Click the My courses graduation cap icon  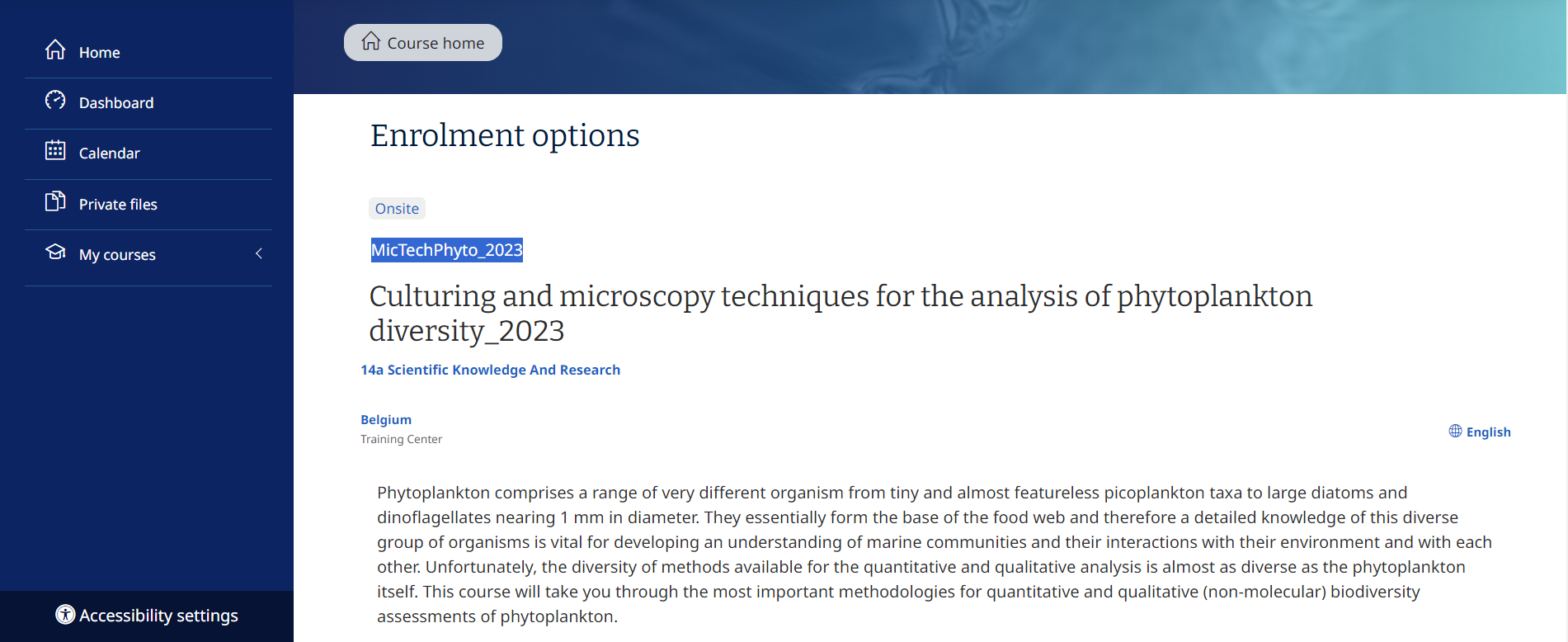coord(55,253)
